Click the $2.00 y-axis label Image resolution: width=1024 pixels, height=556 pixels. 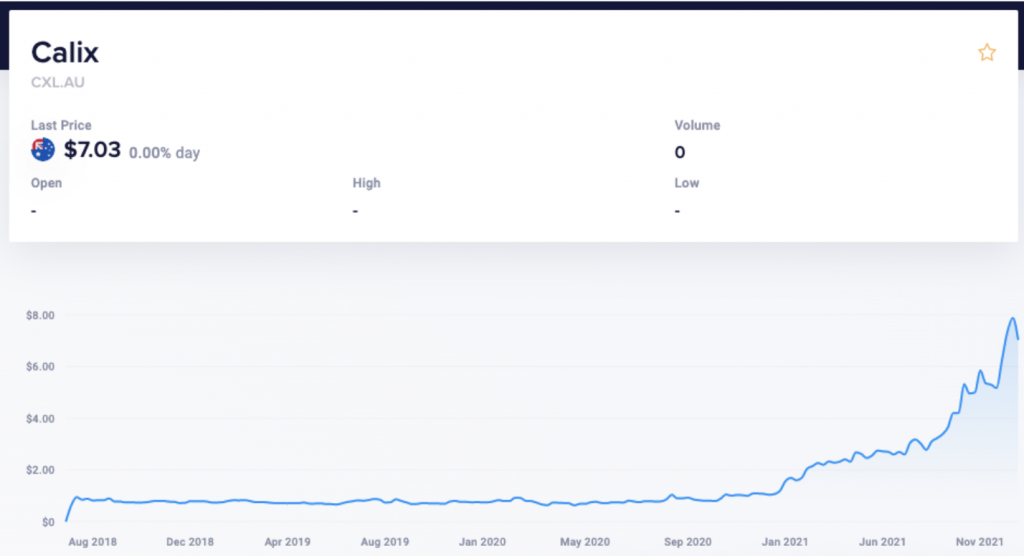(40, 470)
